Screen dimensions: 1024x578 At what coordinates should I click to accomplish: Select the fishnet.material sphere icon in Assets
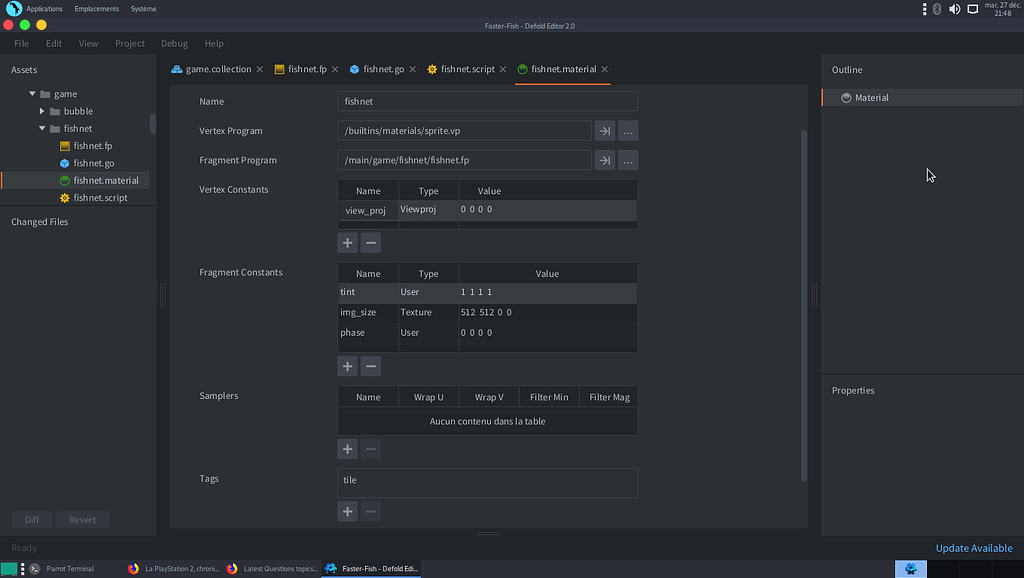coord(67,182)
